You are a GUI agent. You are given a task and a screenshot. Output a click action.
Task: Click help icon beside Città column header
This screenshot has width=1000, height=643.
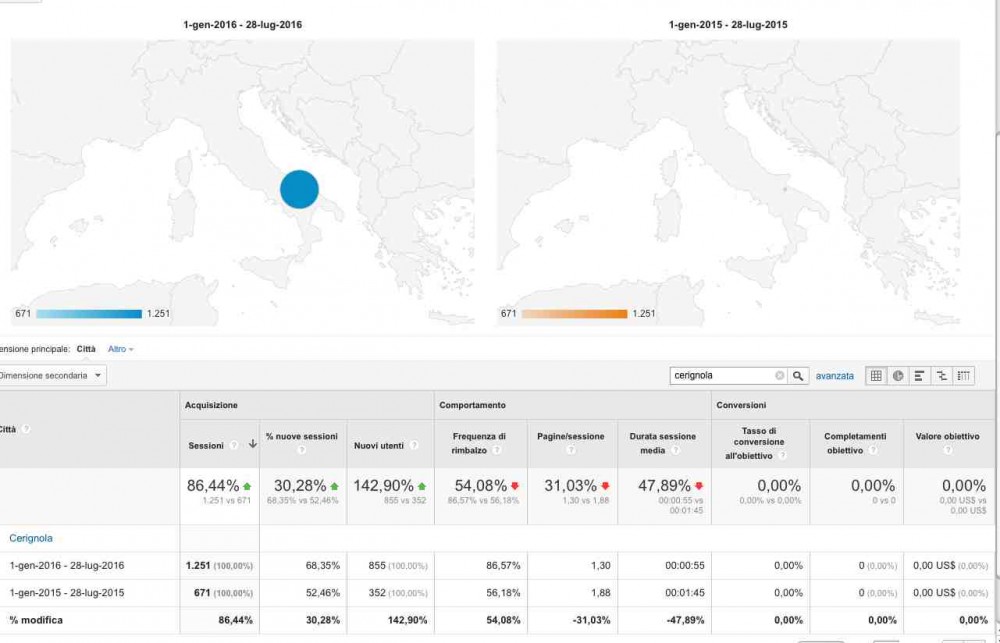pos(26,429)
